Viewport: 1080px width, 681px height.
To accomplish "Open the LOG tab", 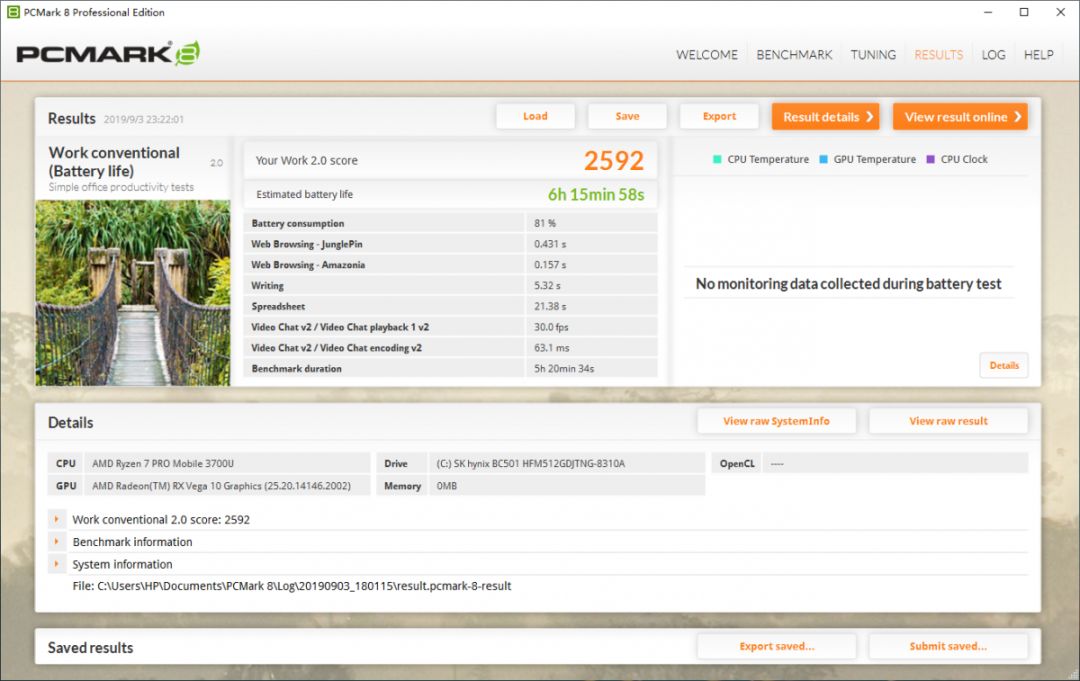I will [993, 55].
